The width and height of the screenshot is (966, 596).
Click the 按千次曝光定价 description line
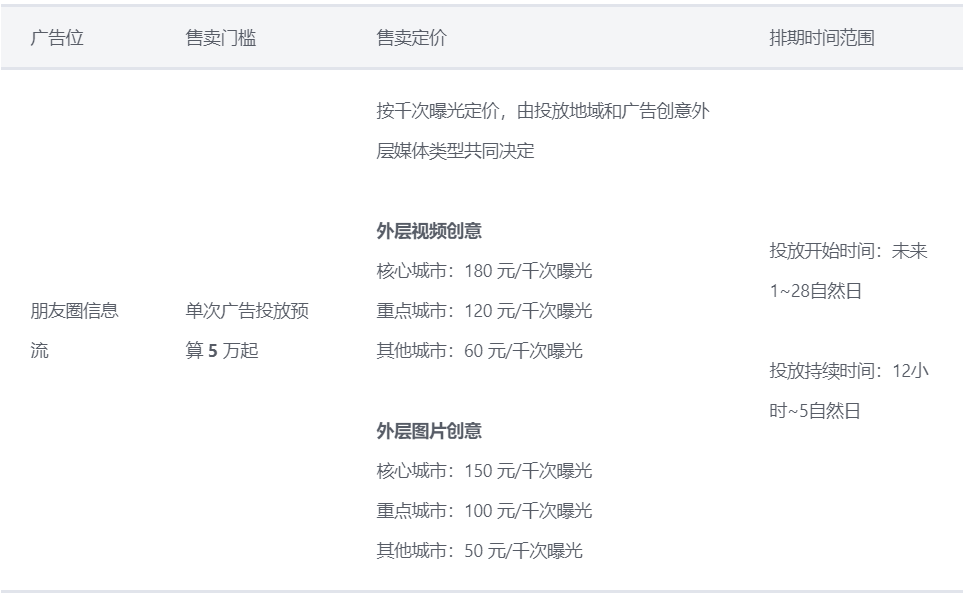542,111
